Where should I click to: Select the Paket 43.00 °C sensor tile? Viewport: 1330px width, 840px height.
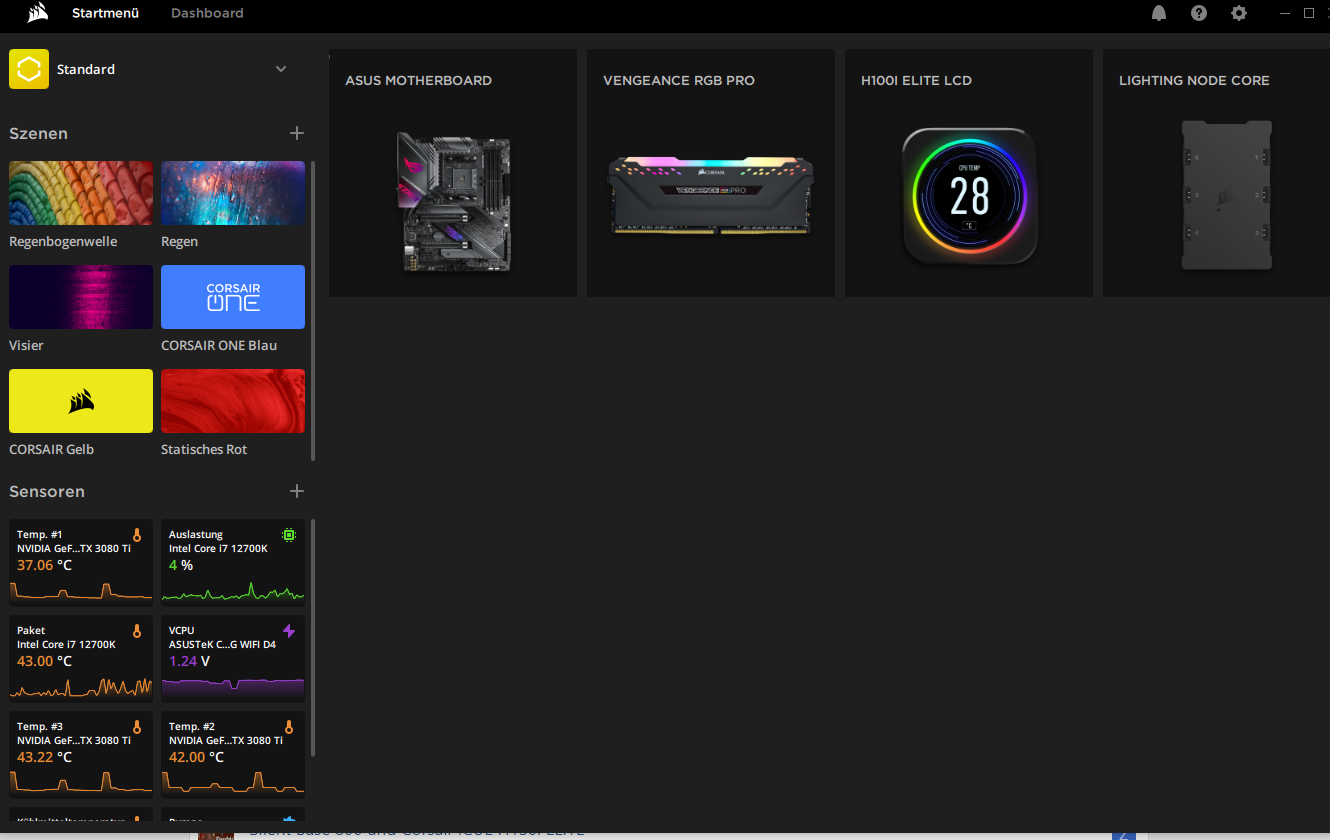(x=81, y=659)
